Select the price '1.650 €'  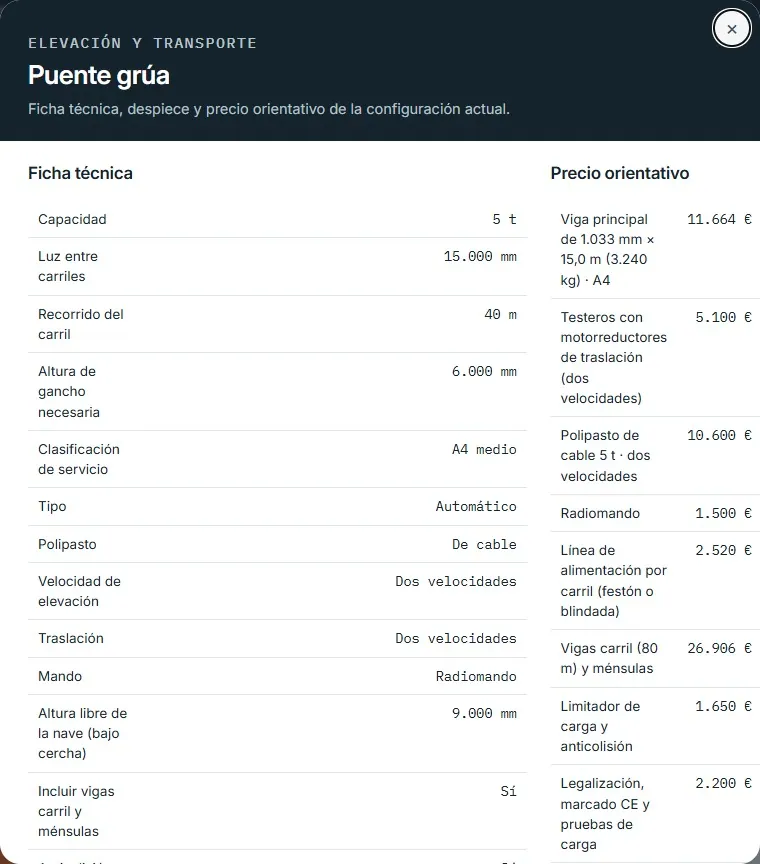pos(723,706)
